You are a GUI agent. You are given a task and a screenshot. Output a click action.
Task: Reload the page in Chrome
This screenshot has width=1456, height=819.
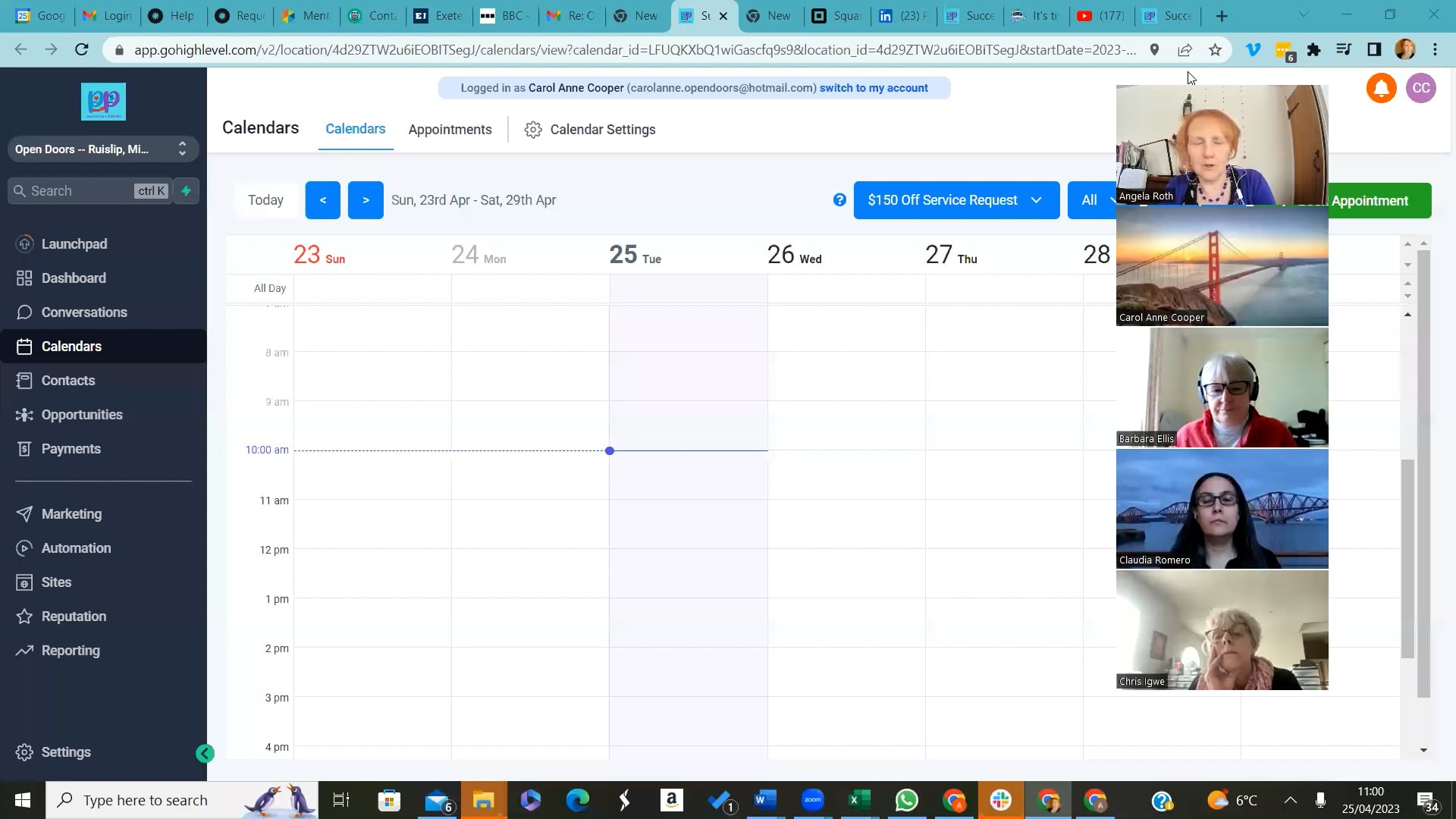81,50
